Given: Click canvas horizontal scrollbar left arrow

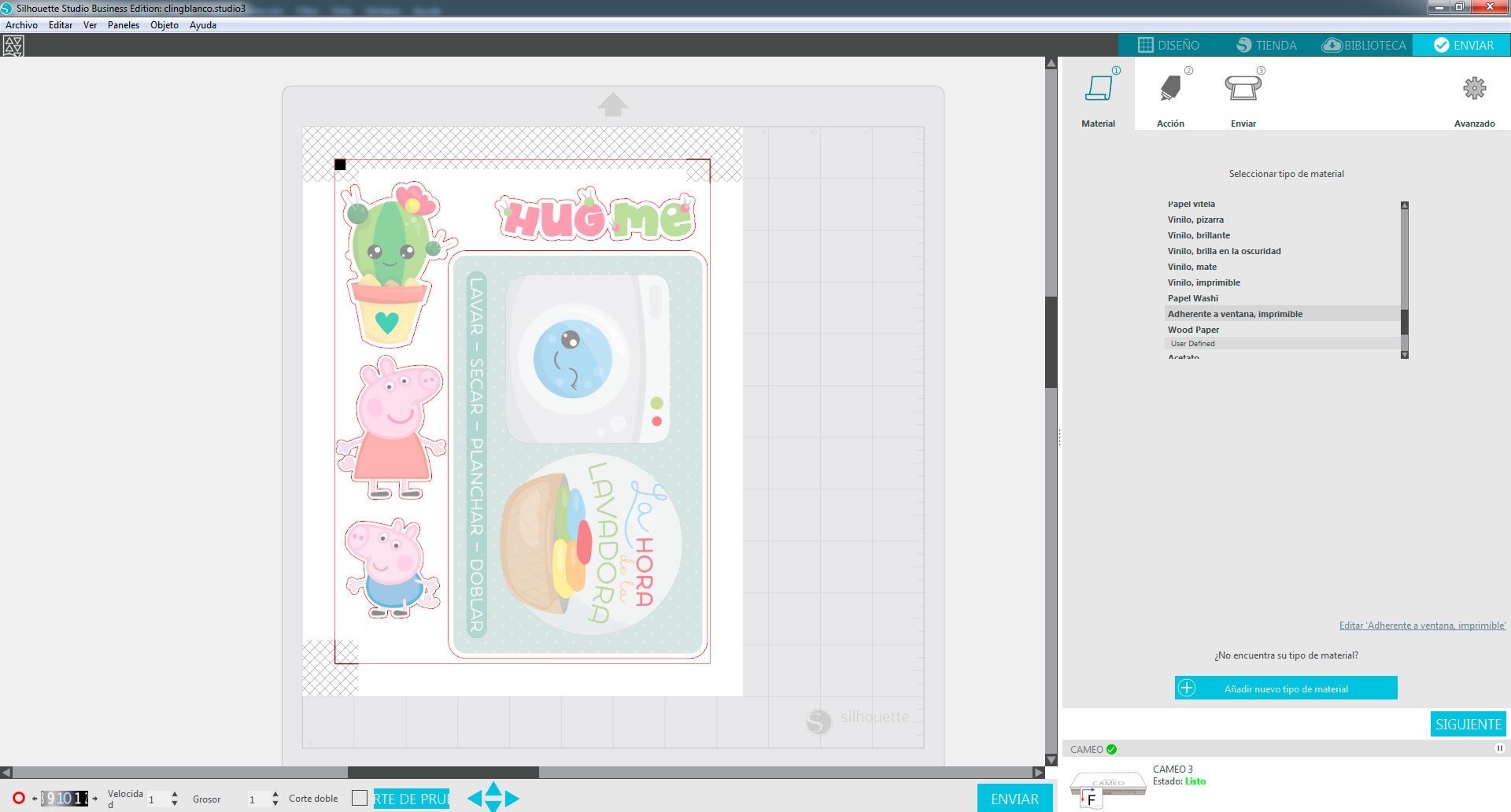Looking at the screenshot, I should (6, 773).
